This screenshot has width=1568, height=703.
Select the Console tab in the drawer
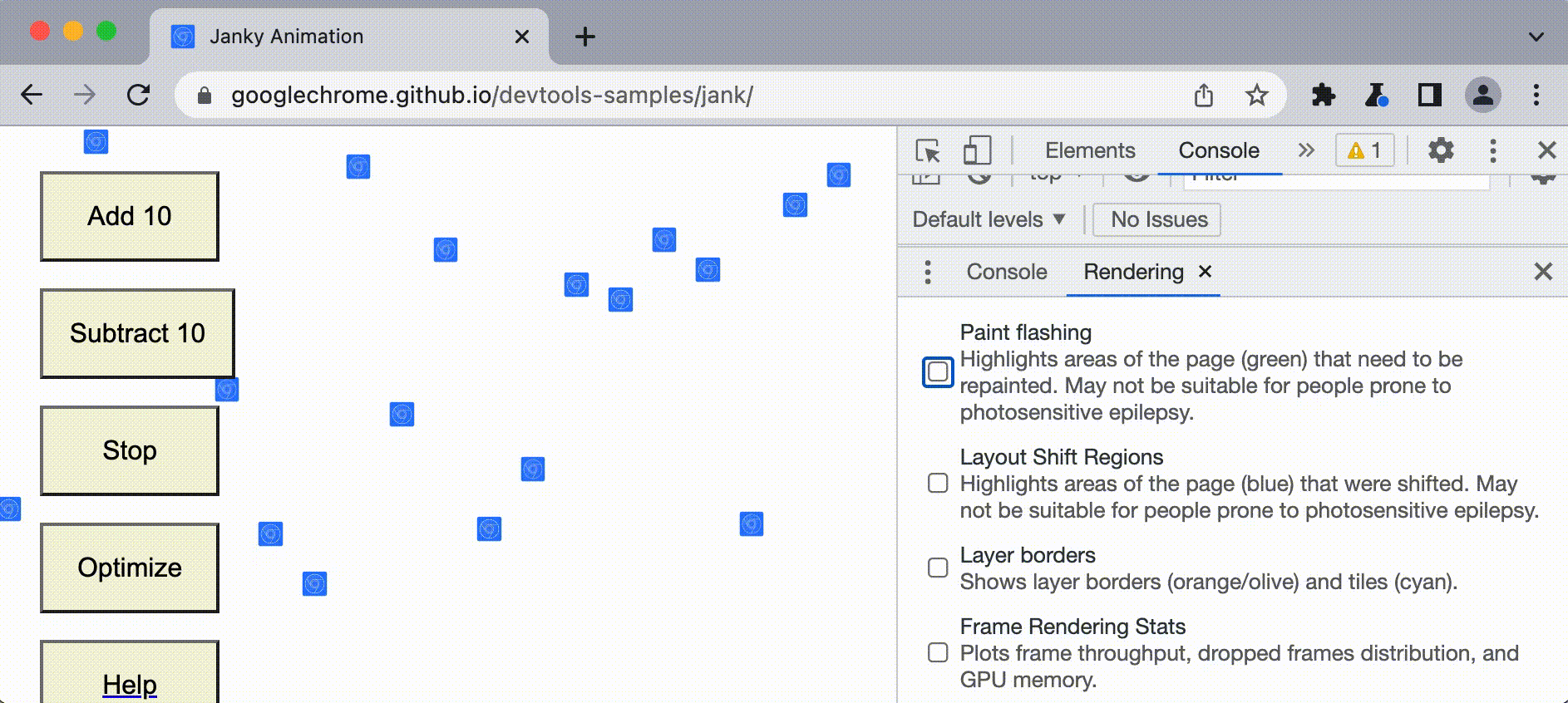click(x=1006, y=272)
